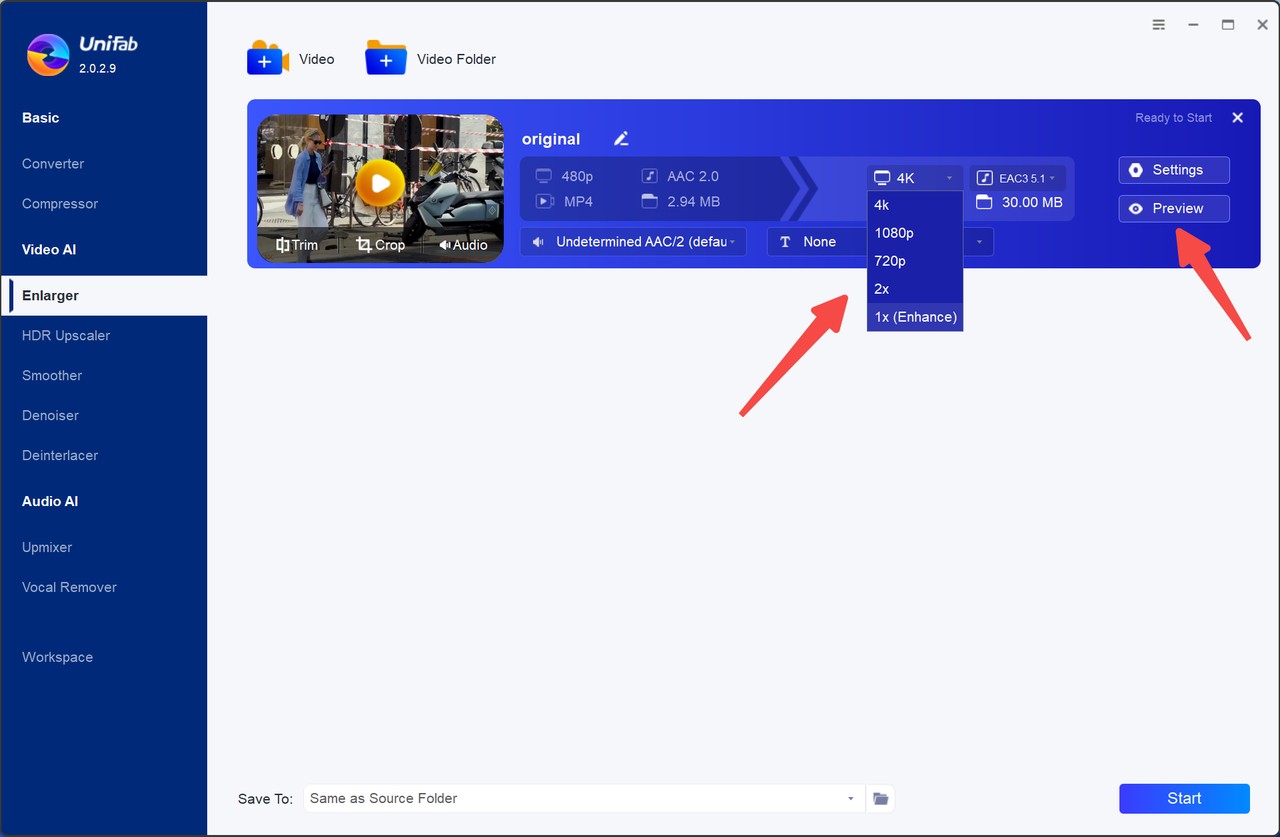Choose 1x (Enhance) option
1280x837 pixels.
(x=915, y=317)
